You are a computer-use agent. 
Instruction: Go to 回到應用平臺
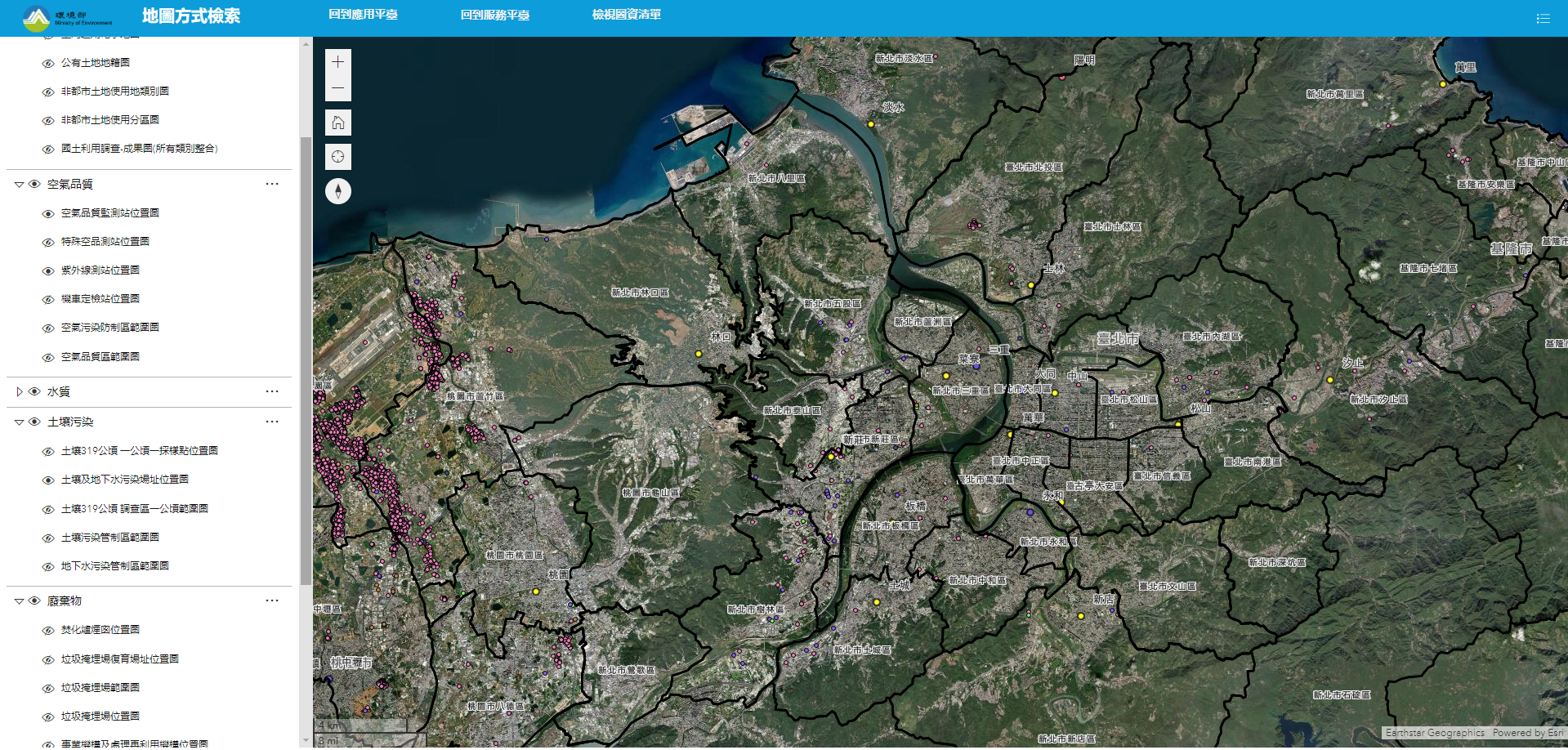point(363,15)
